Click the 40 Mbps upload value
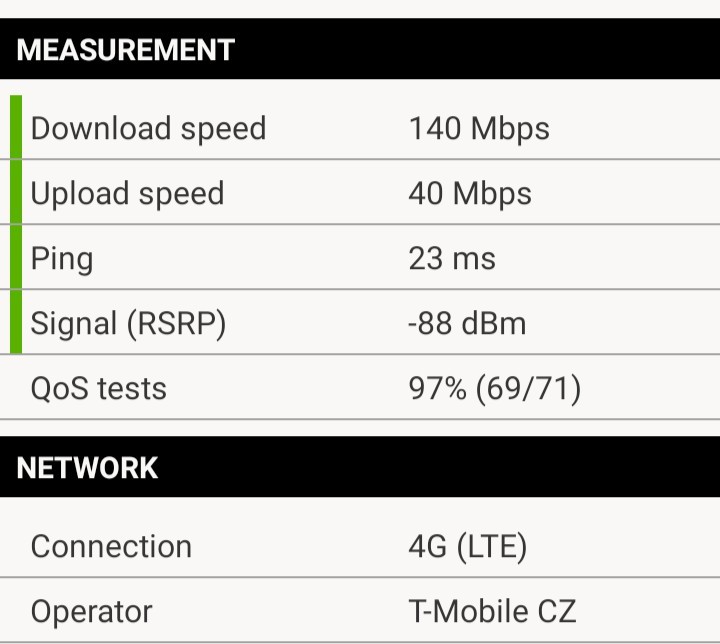This screenshot has height=644, width=720. click(470, 193)
